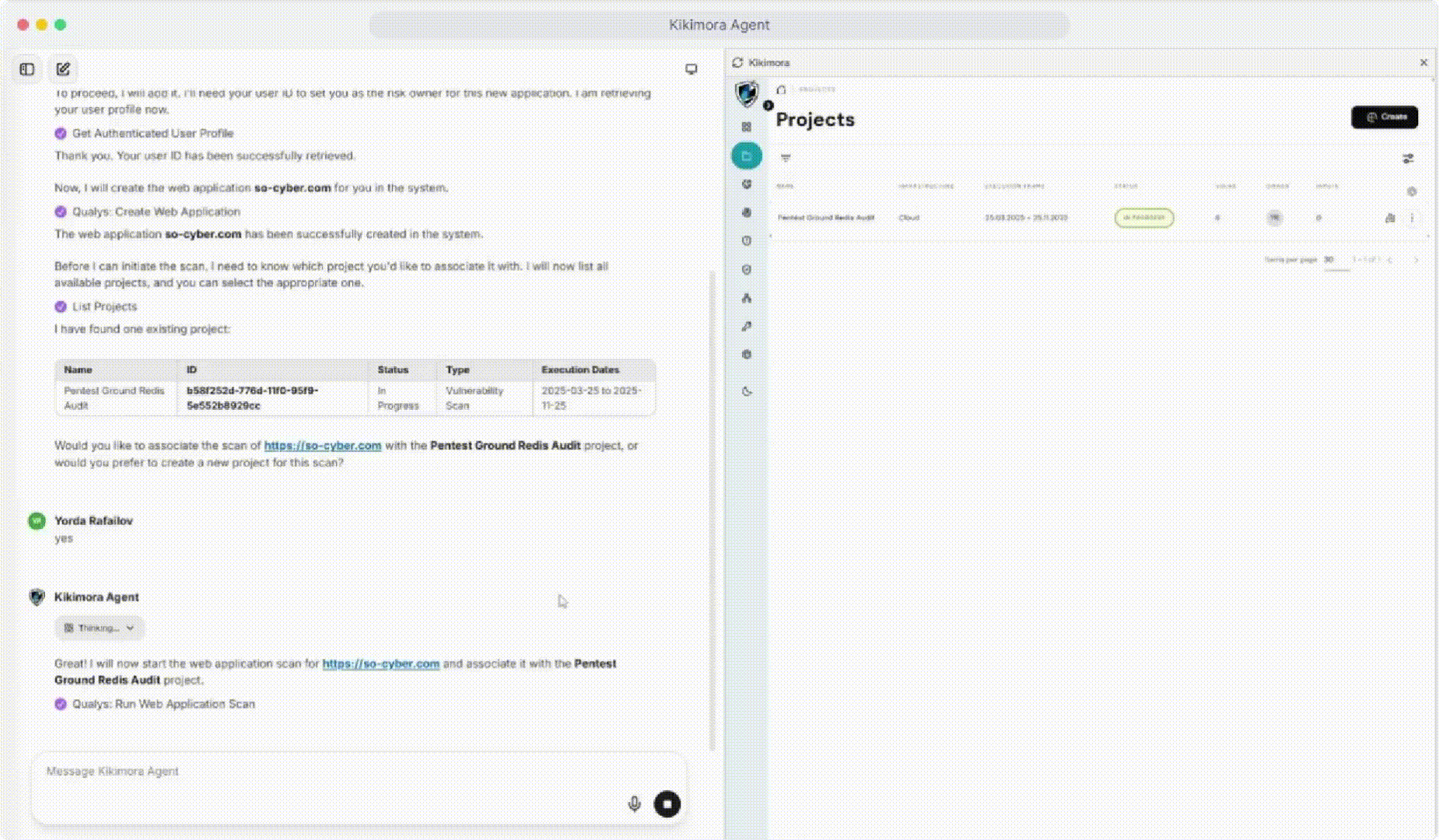1439x840 pixels.
Task: Expand Qualys: Run Web Application Scan step
Action: [x=155, y=704]
